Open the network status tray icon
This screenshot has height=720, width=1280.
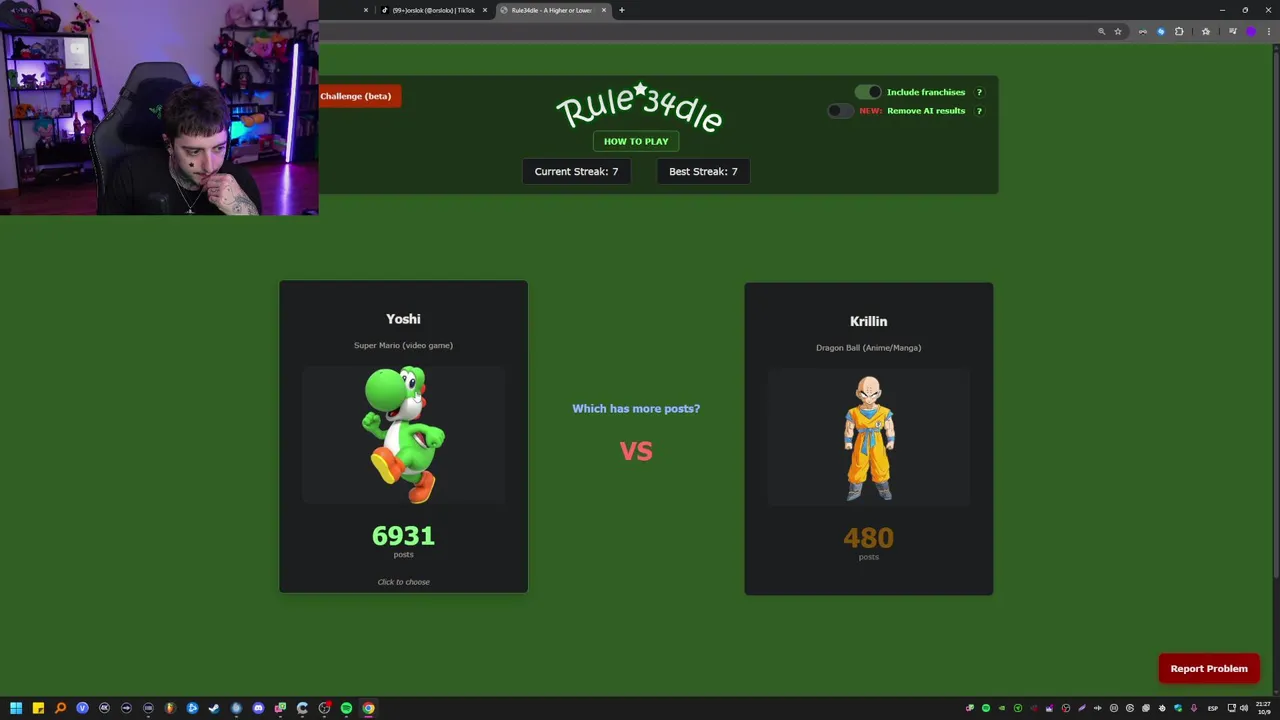pyautogui.click(x=1232, y=708)
